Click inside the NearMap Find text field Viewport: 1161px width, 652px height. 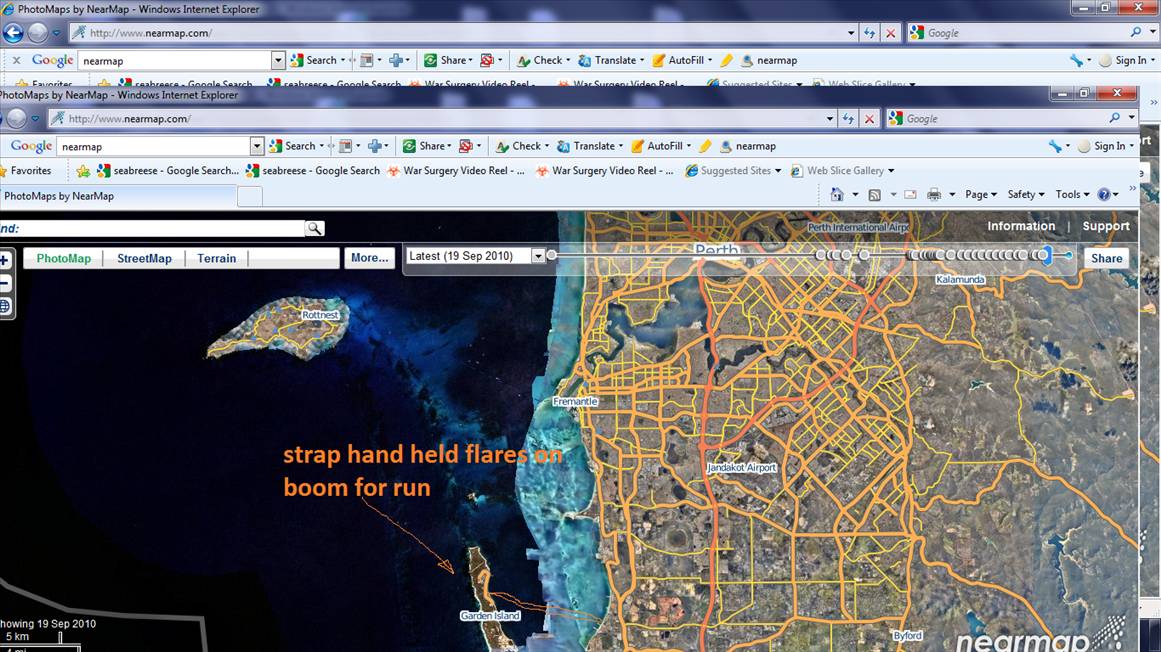tap(160, 229)
